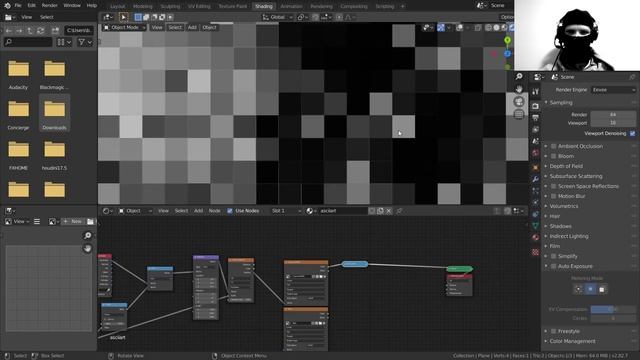Open the File menu
The image size is (640, 360).
tap(18, 6)
